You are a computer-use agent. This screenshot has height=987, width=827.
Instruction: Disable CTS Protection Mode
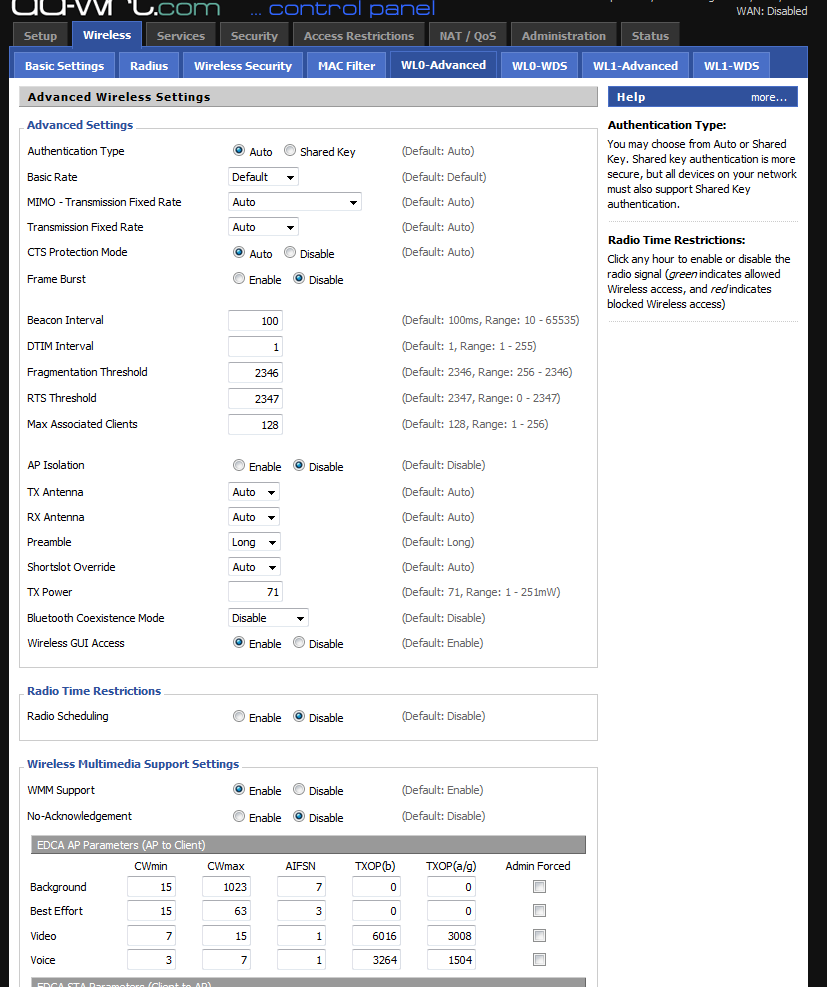pyautogui.click(x=290, y=252)
